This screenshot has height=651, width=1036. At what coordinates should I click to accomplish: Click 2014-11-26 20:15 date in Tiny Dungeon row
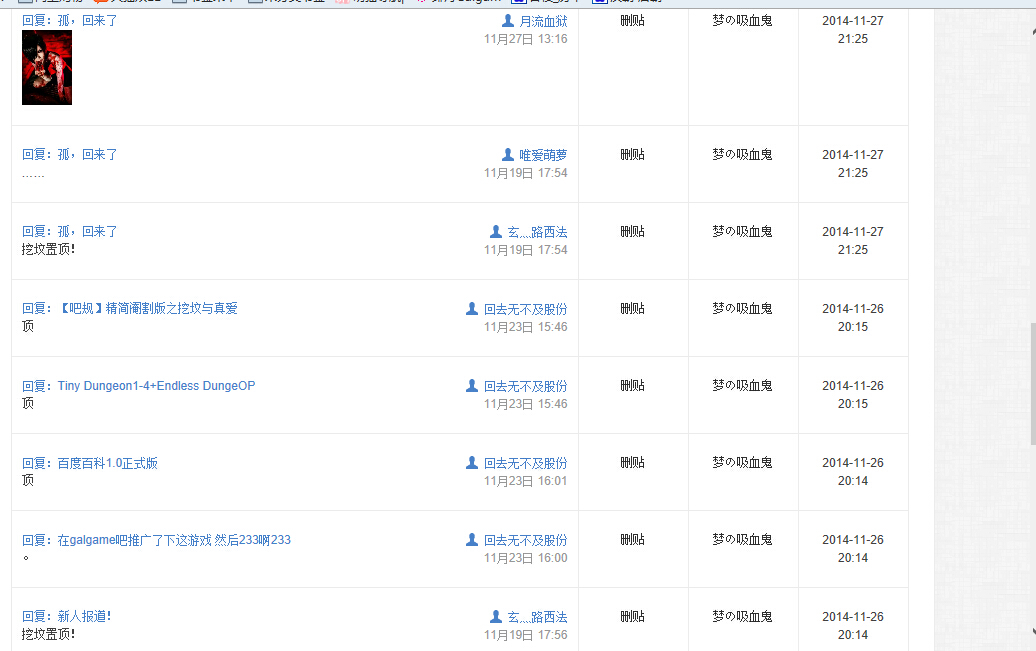[x=852, y=395]
